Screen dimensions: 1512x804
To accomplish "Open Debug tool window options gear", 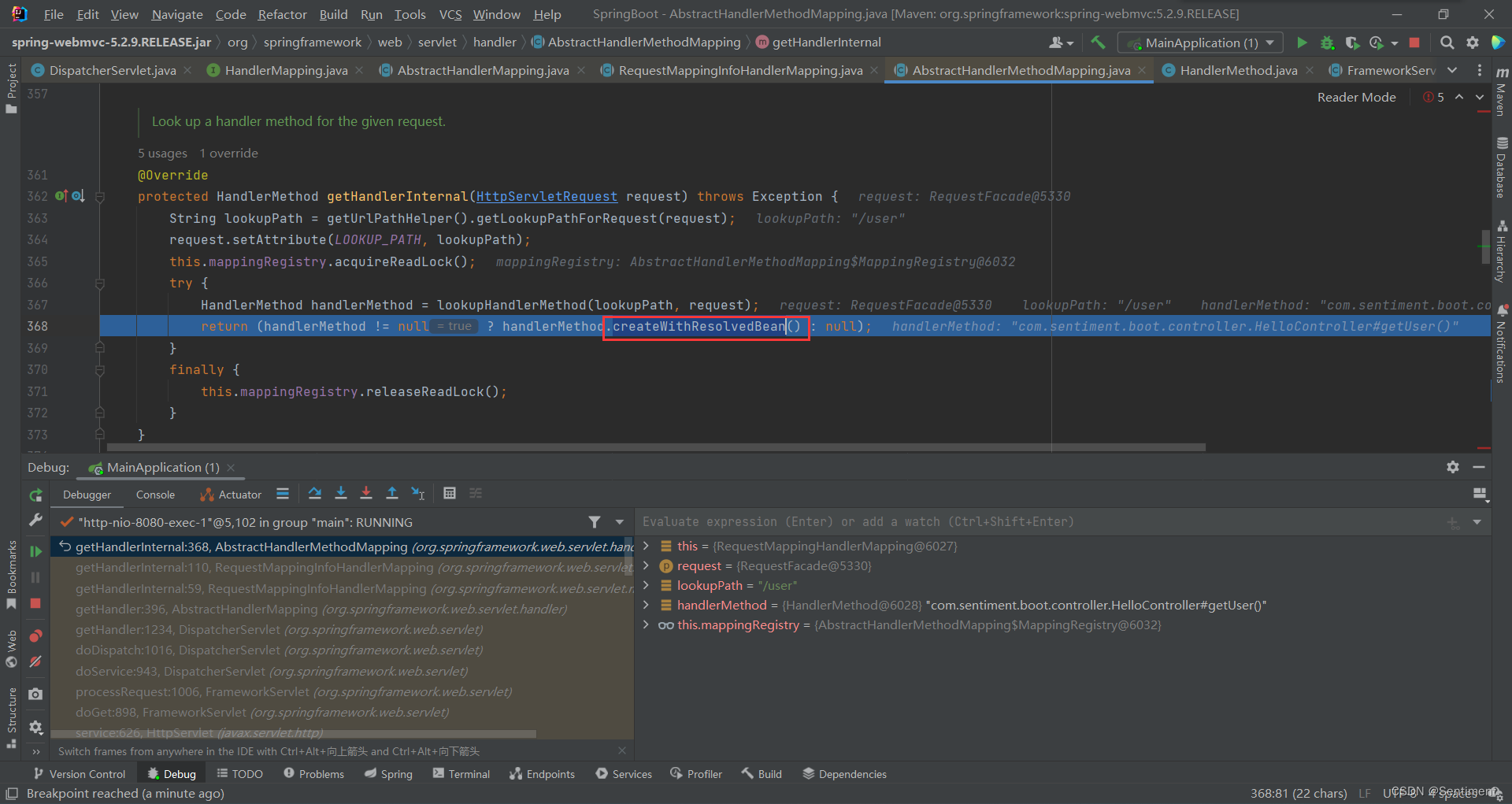I will [1453, 467].
